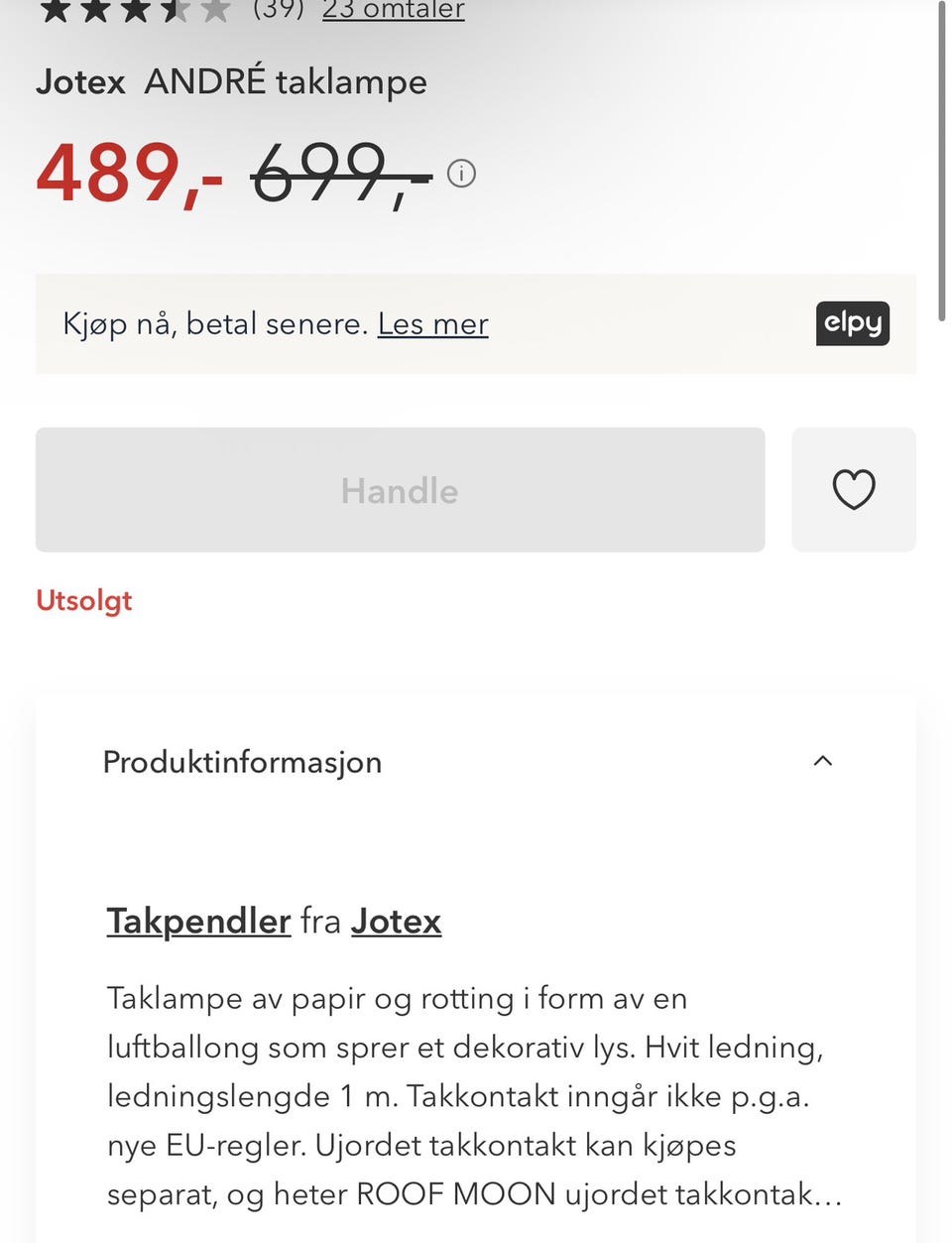The image size is (952, 1243).
Task: Click the Produktinformasjon header
Action: 242,762
